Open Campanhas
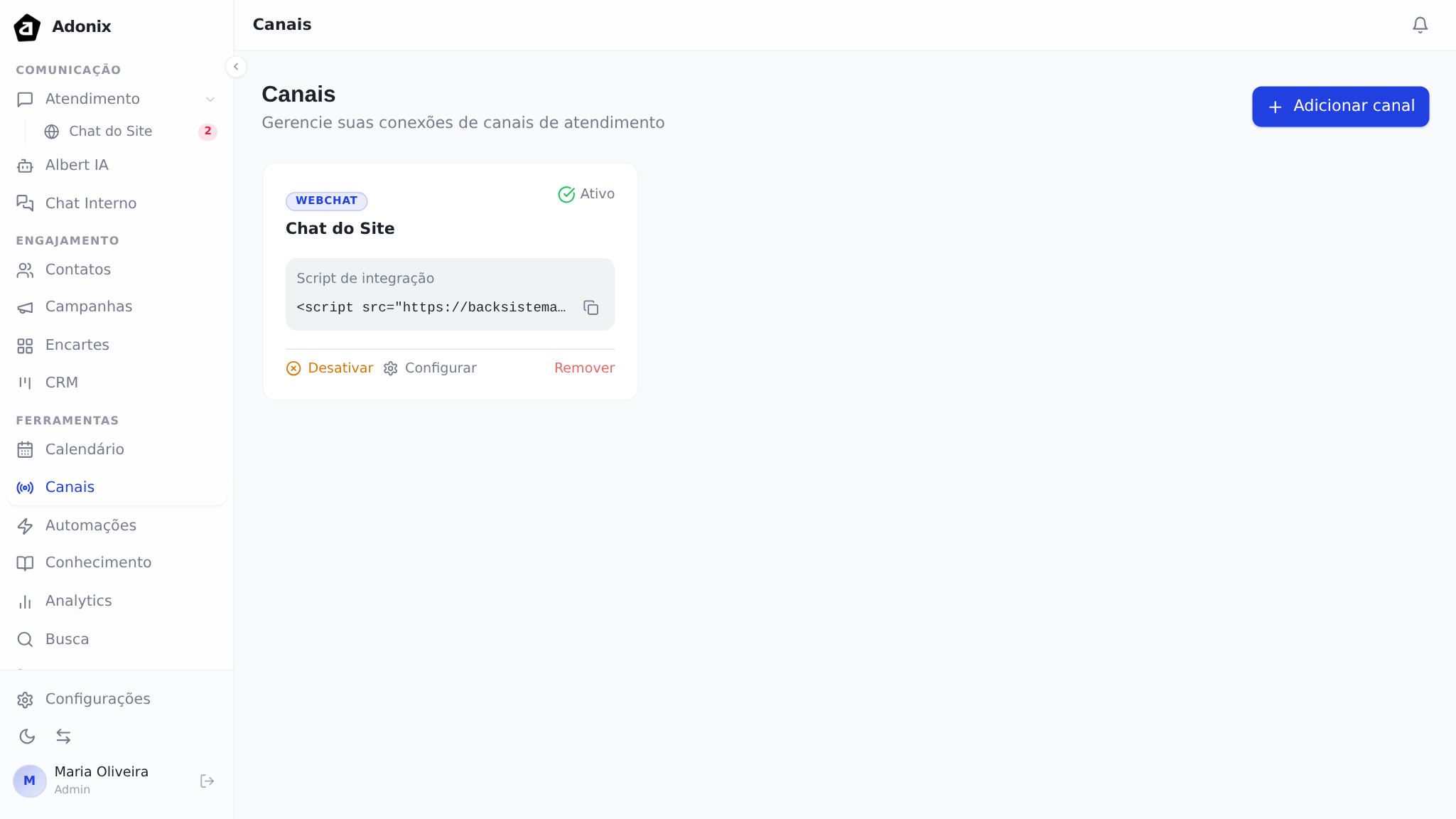The image size is (1456, 819). click(117, 306)
